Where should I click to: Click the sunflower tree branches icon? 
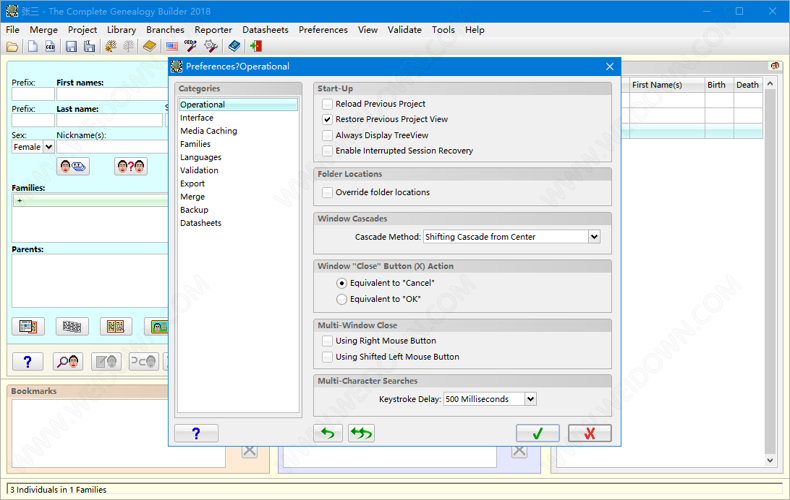tap(111, 47)
